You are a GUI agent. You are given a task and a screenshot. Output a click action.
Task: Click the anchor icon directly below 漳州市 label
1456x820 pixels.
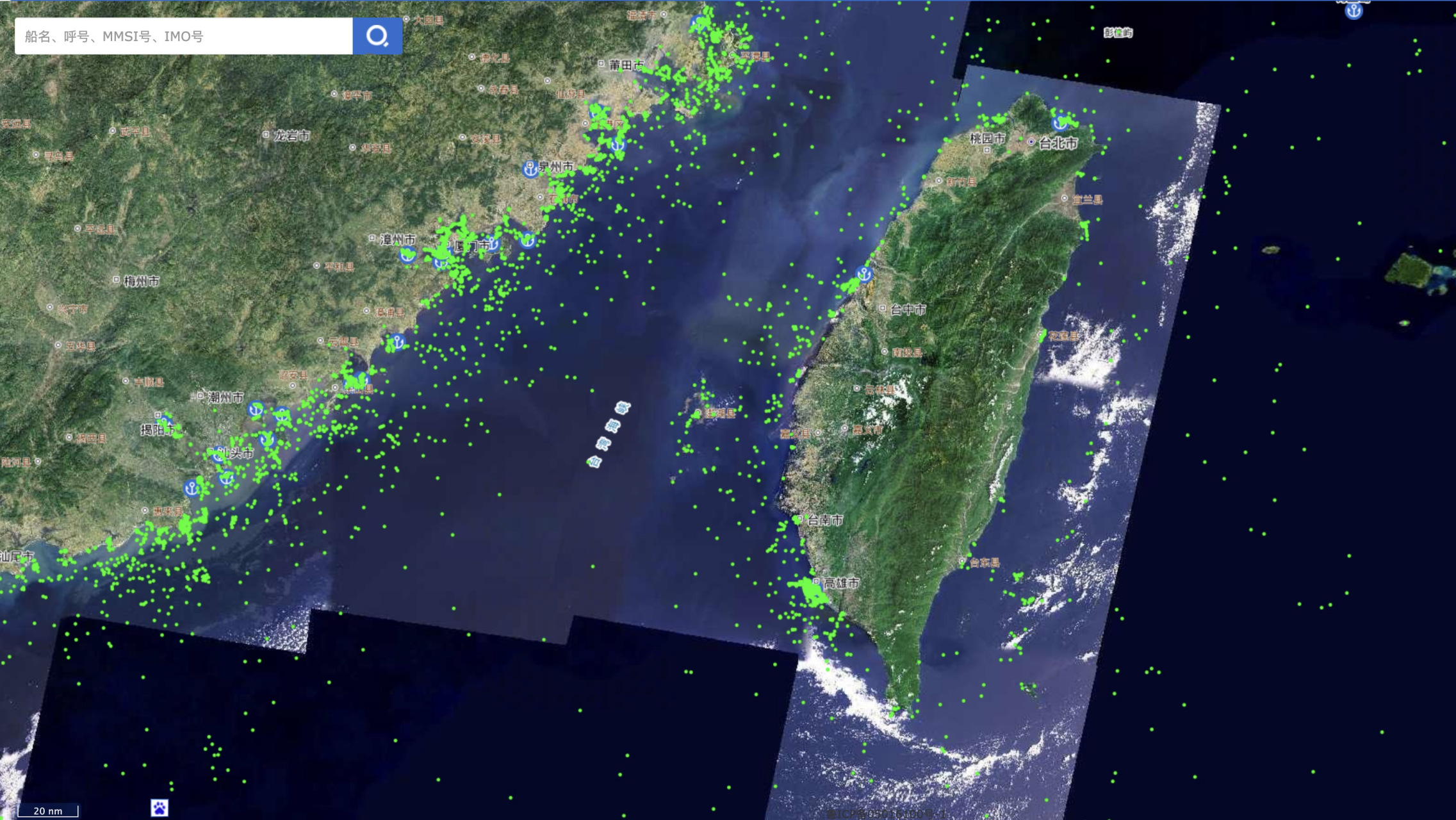pyautogui.click(x=407, y=255)
